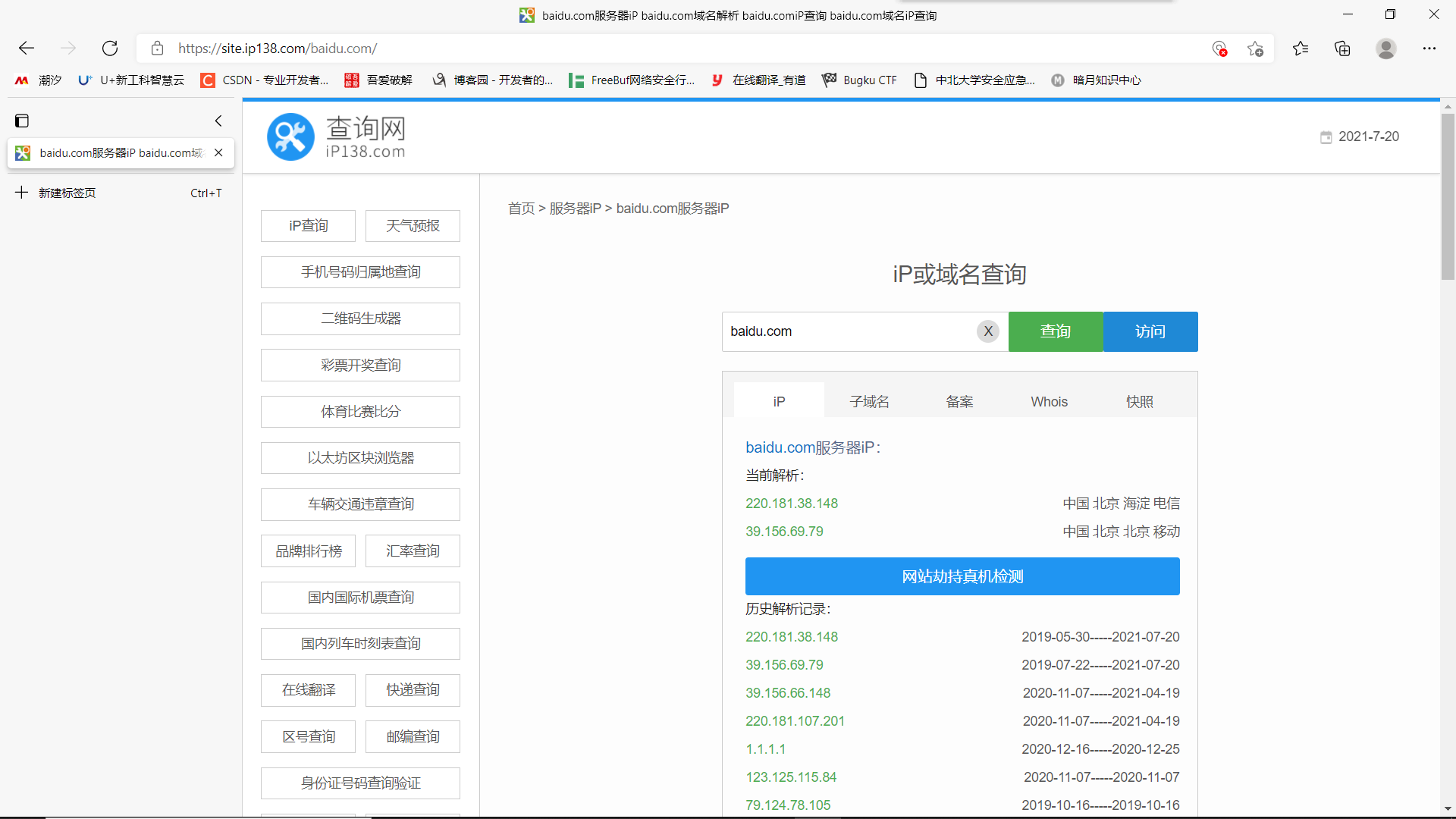Open the Collections icon

[1342, 49]
